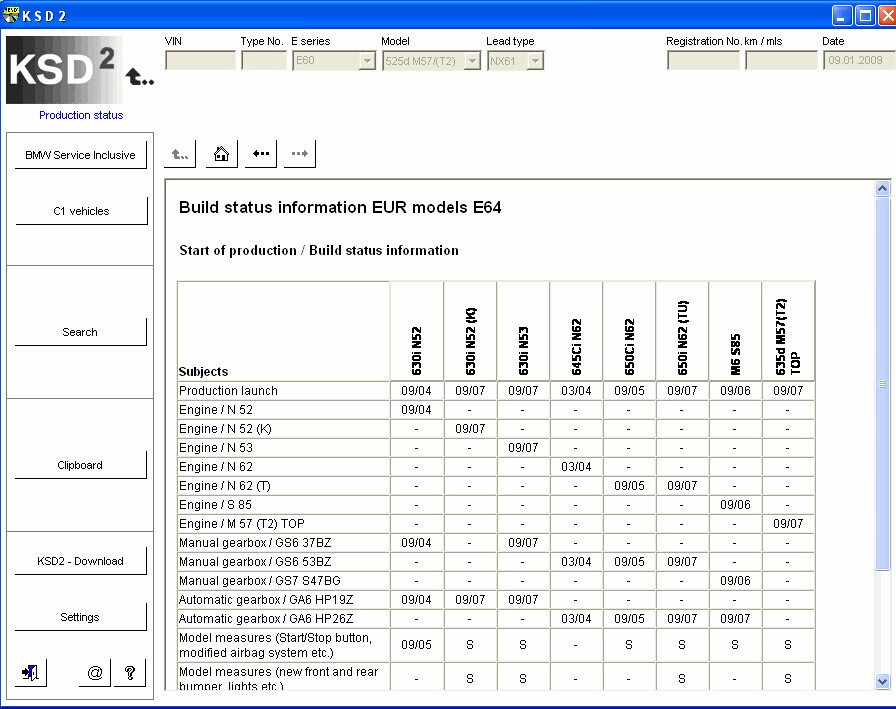Open the Search section
The image size is (896, 709).
(x=81, y=332)
